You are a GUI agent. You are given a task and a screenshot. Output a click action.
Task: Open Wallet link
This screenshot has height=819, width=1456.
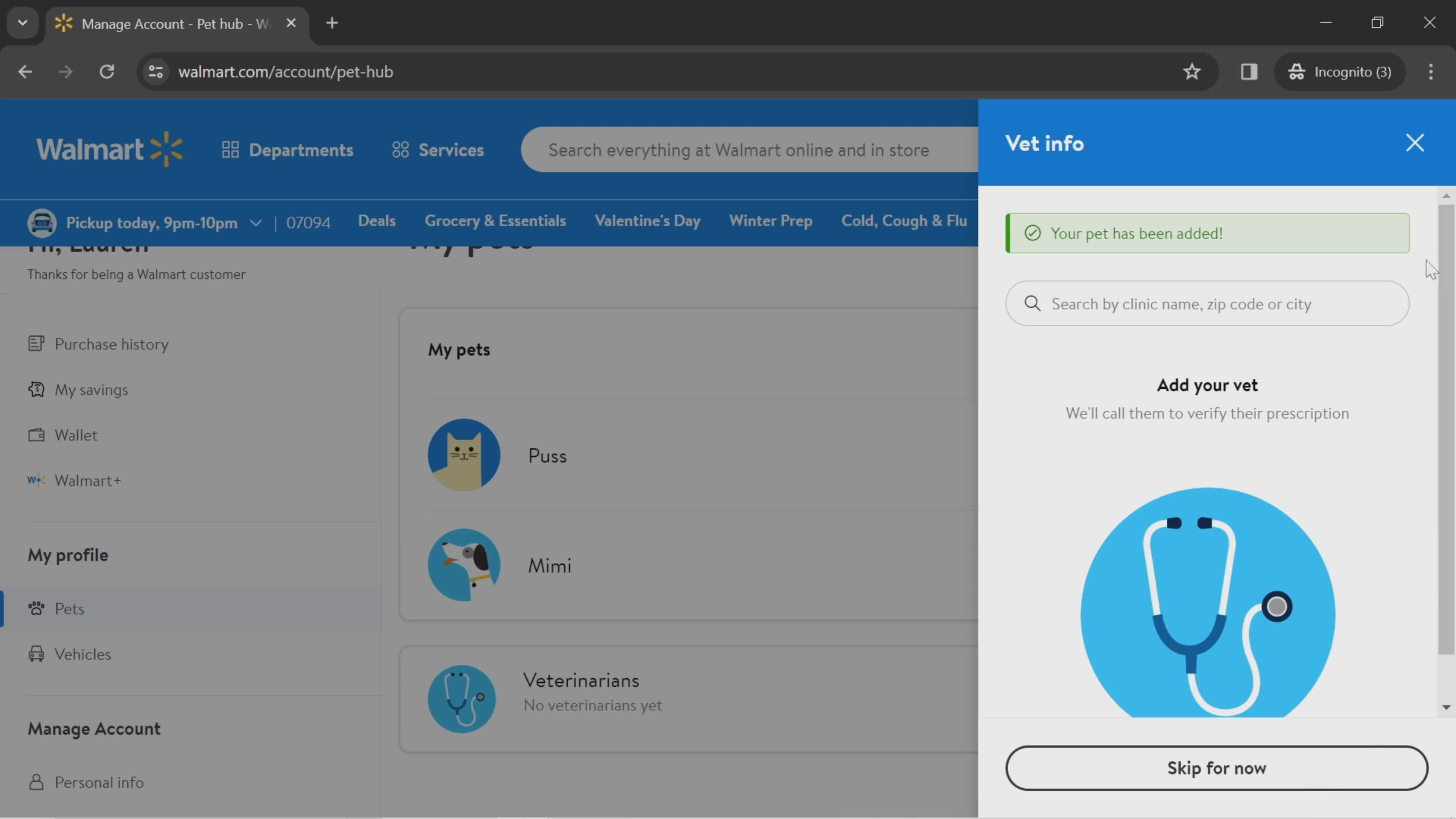76,435
